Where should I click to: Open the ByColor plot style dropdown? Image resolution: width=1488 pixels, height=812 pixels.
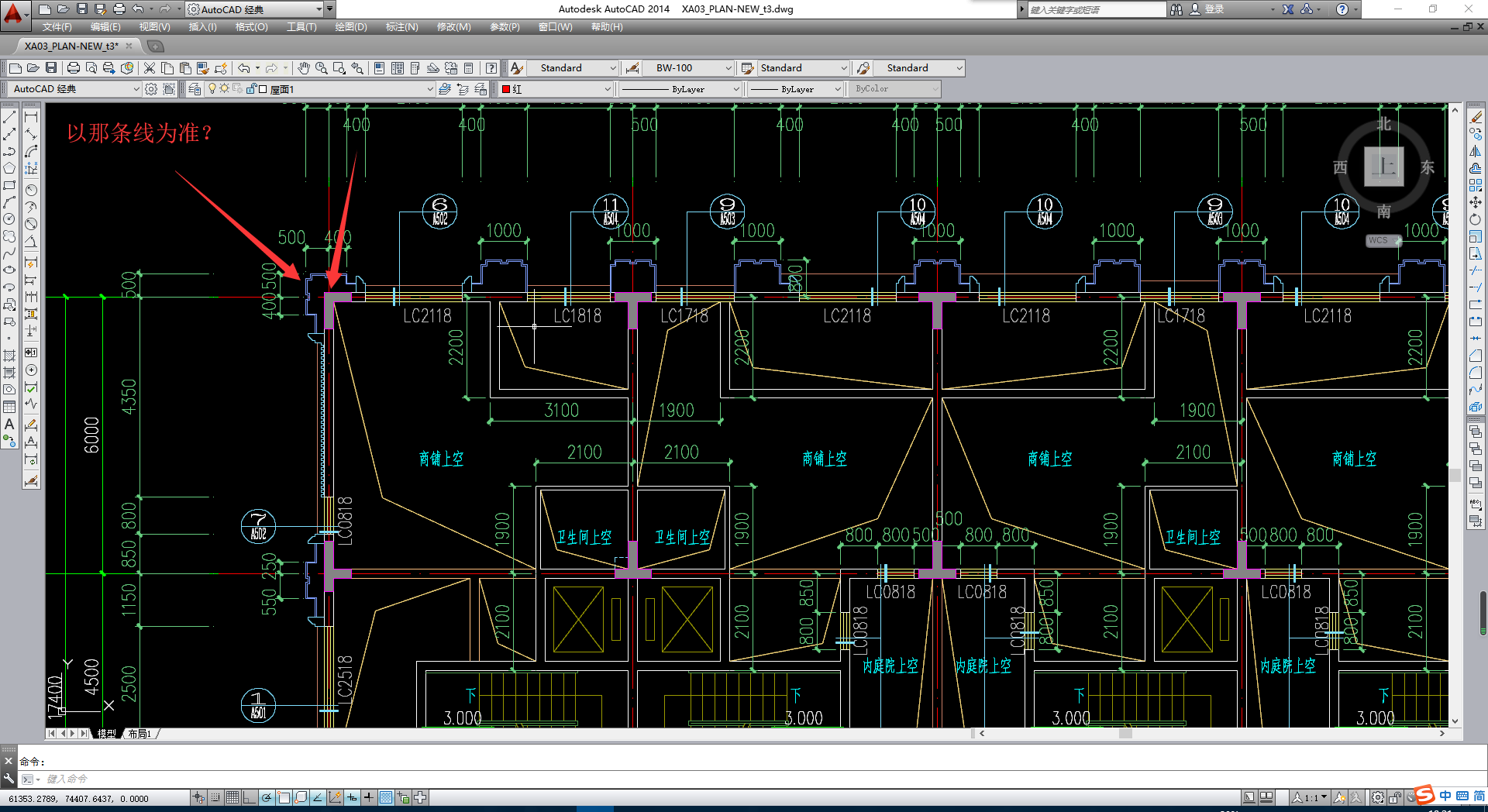(895, 89)
